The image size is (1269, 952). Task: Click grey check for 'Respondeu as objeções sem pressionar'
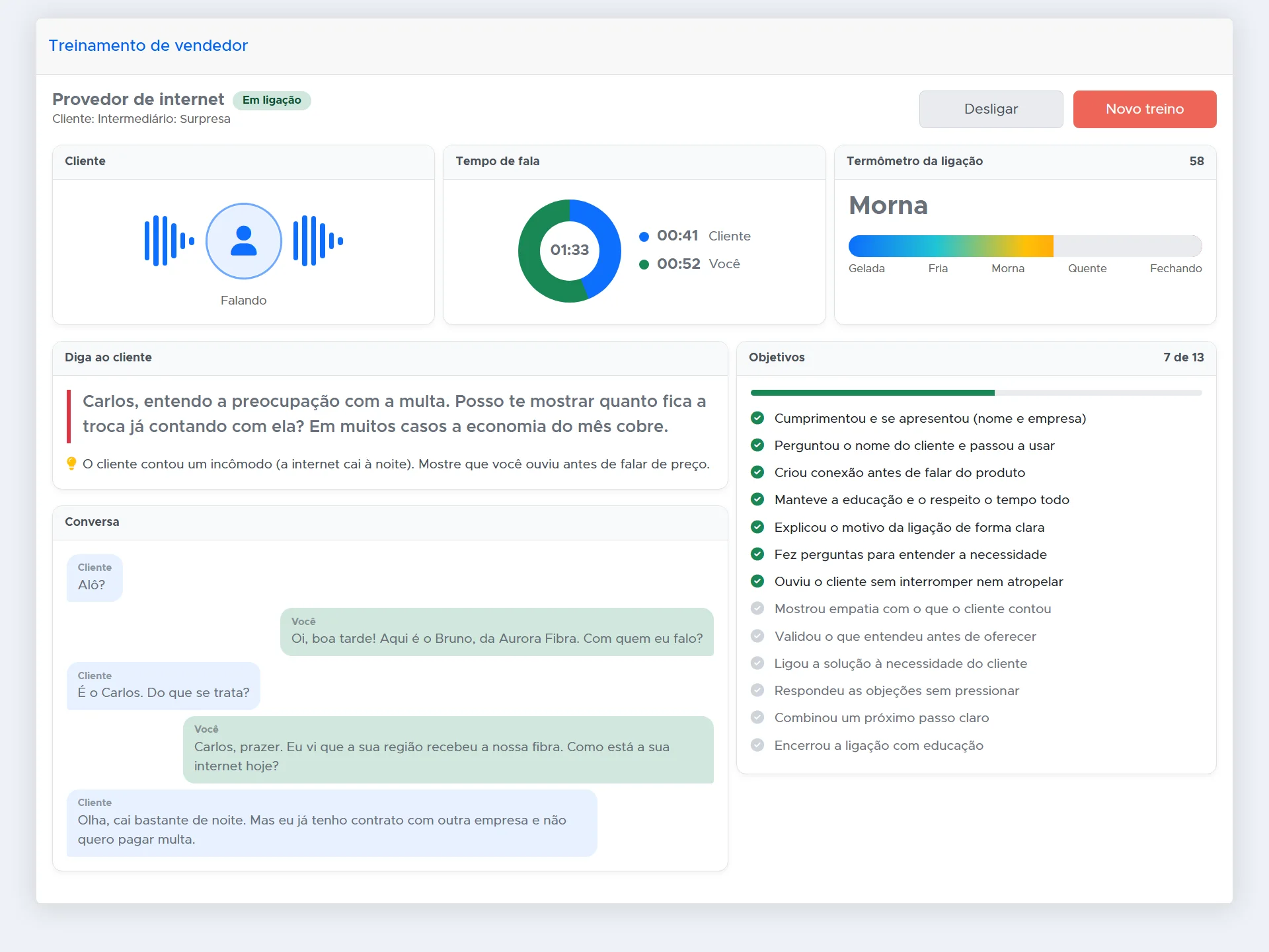click(x=757, y=690)
